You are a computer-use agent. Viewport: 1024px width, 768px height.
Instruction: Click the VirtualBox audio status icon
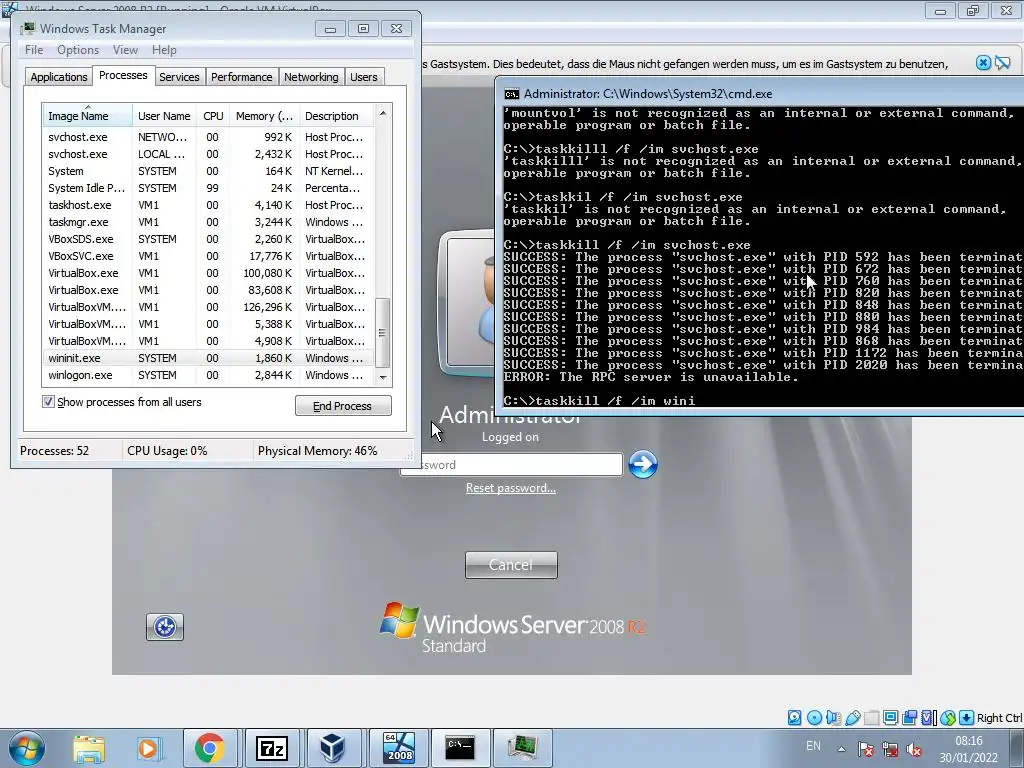(x=833, y=718)
